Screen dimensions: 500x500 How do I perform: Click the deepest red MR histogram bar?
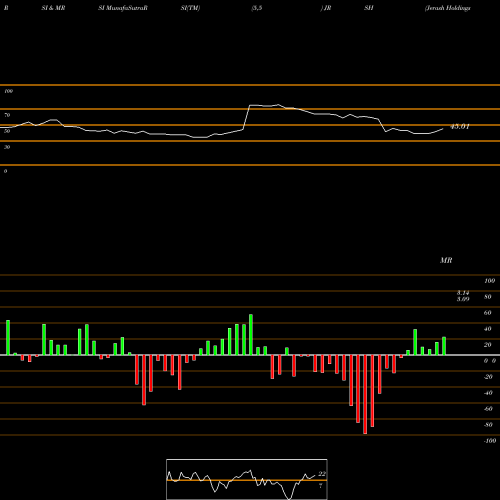tap(365, 394)
